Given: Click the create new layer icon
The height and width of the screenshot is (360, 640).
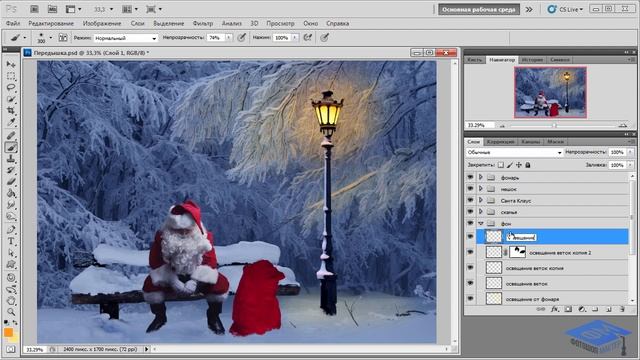Looking at the screenshot, I should click(x=609, y=309).
